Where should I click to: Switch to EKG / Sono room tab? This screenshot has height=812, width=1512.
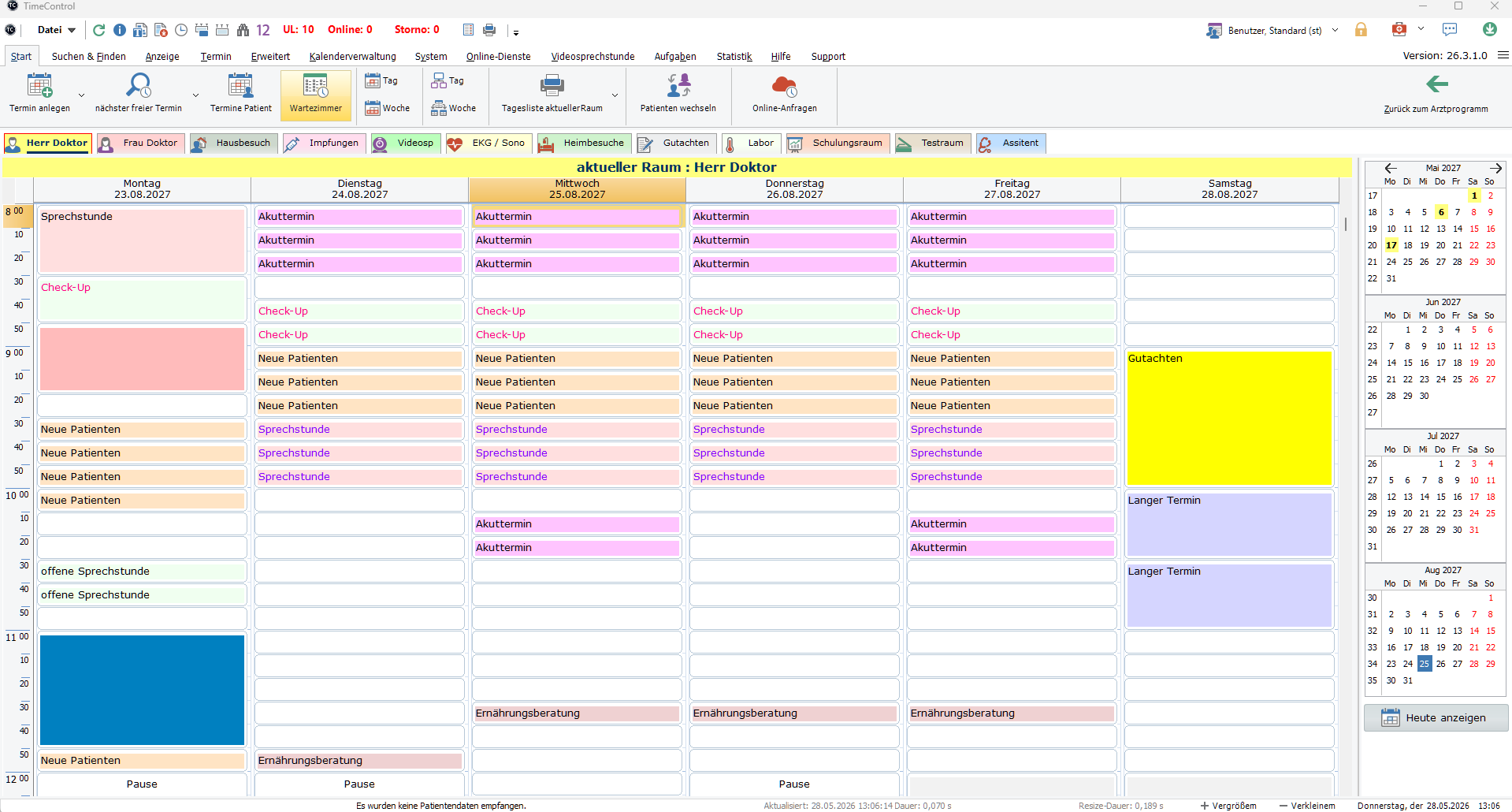point(489,143)
